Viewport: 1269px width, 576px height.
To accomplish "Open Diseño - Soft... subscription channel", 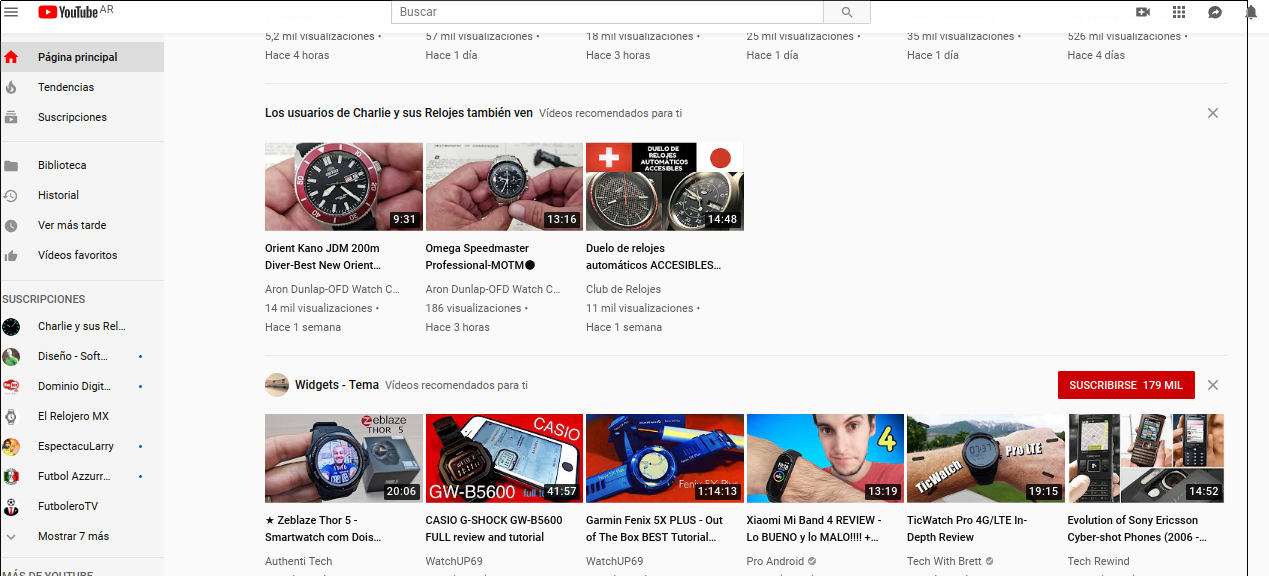I will pos(82,356).
